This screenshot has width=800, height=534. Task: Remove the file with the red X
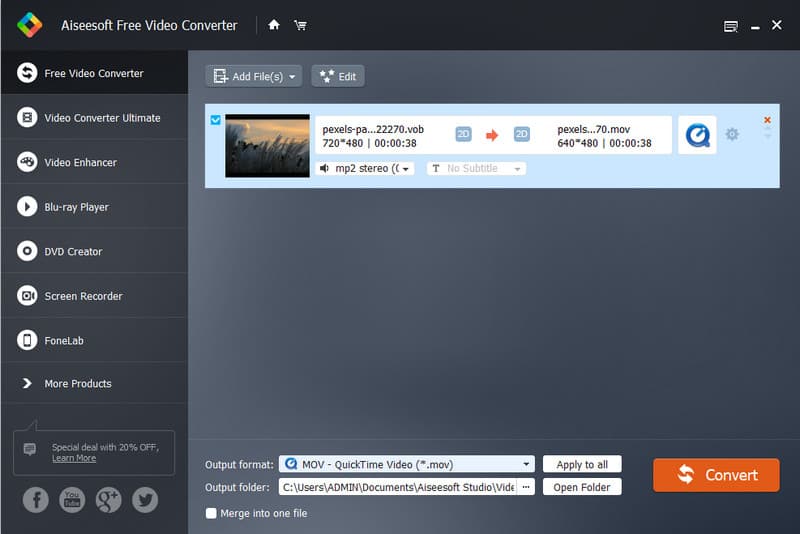767,120
